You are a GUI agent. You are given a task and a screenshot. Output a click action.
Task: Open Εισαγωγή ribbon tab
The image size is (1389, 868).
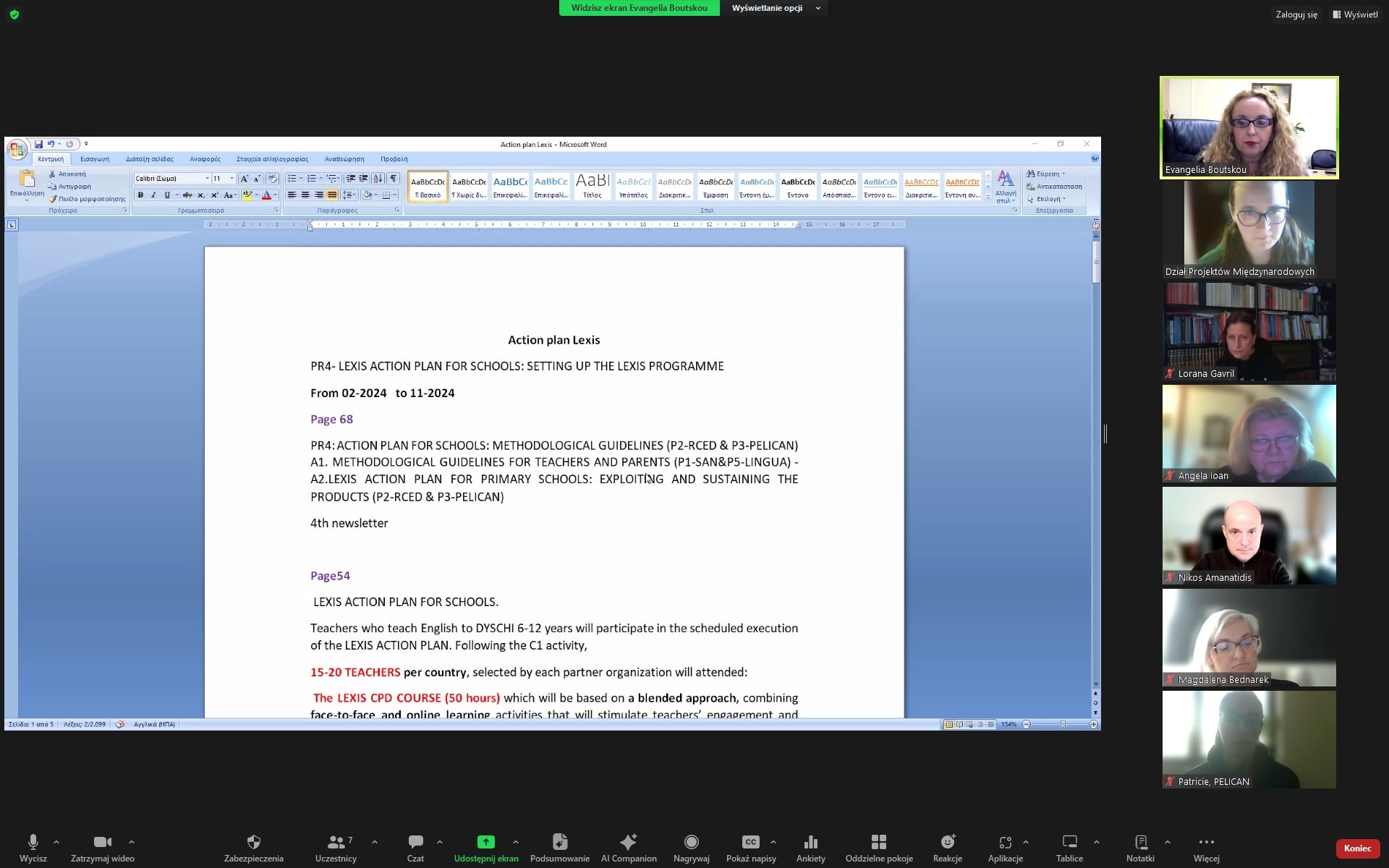click(x=95, y=158)
